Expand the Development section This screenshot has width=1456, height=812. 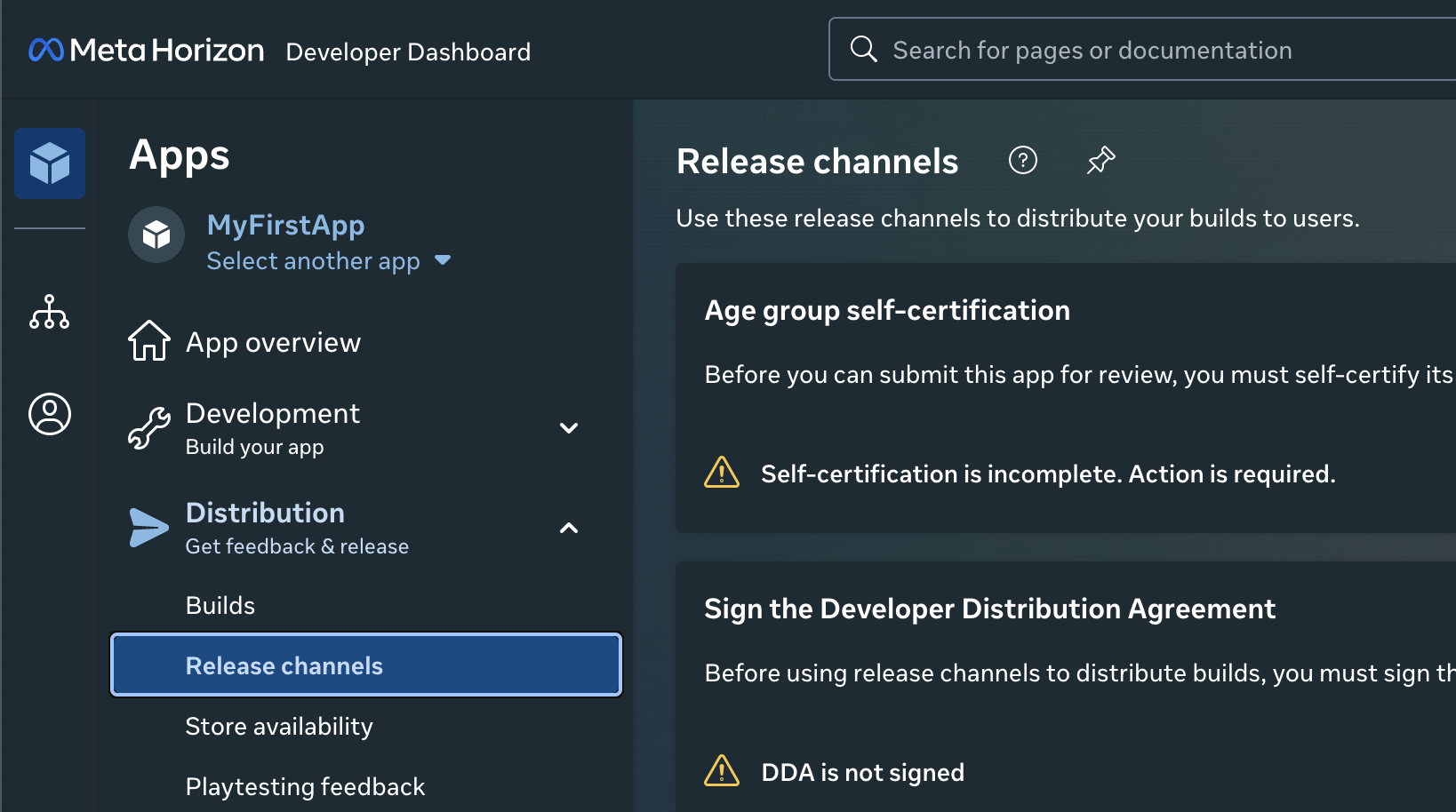(x=568, y=427)
